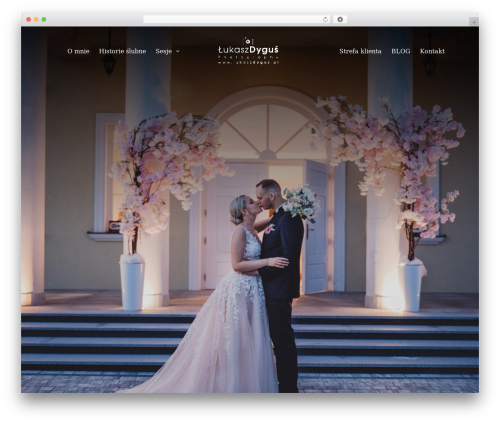Click the website URL line under the logo
This screenshot has width=500, height=423.
[x=248, y=62]
